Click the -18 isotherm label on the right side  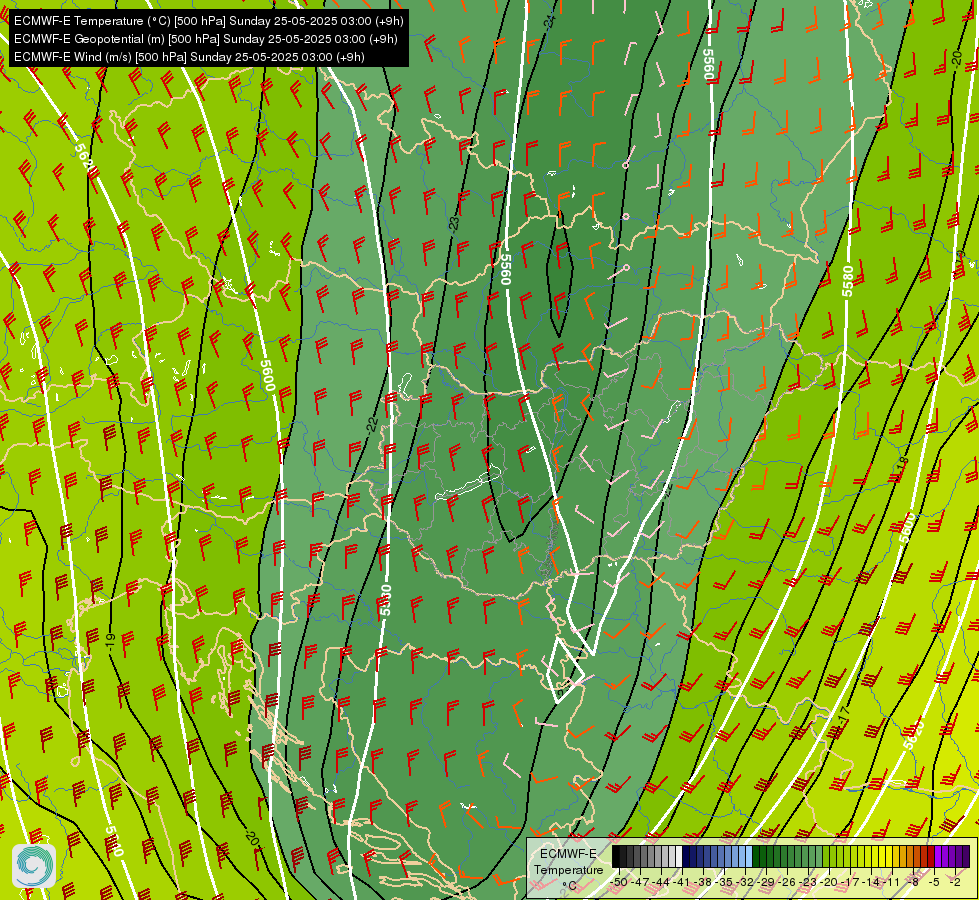coord(902,465)
